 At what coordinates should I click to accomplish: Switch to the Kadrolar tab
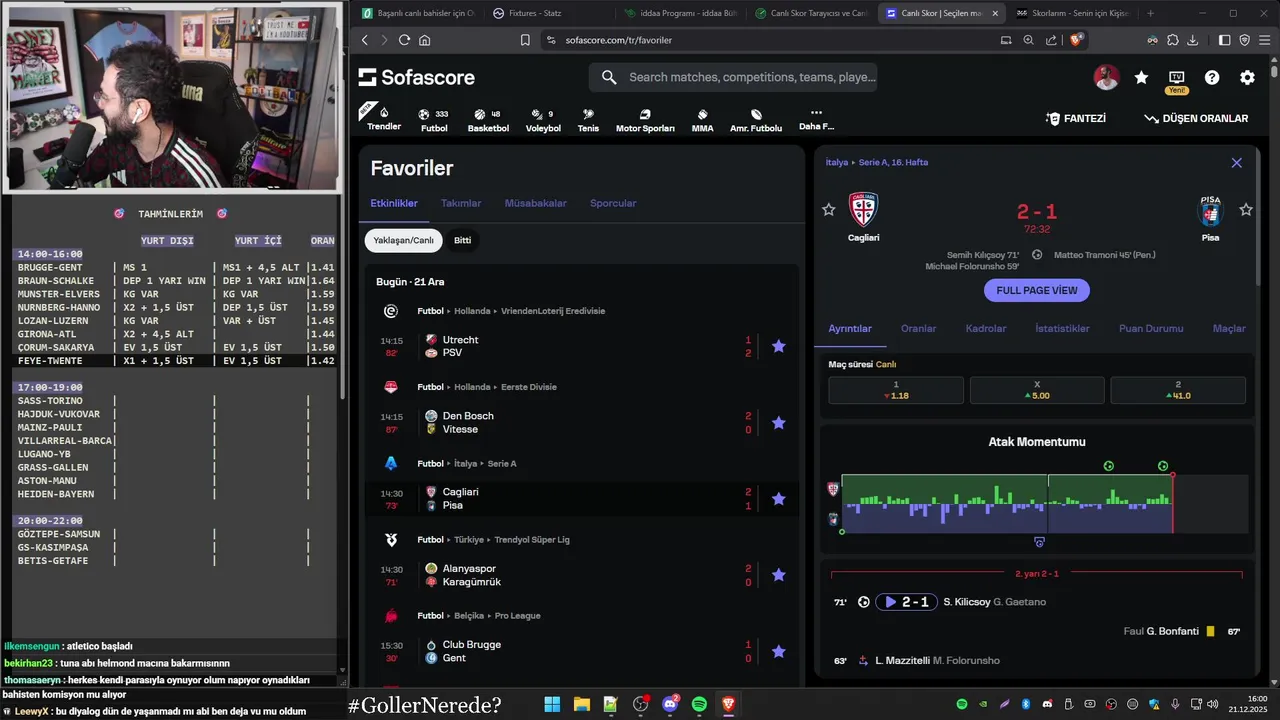(986, 328)
